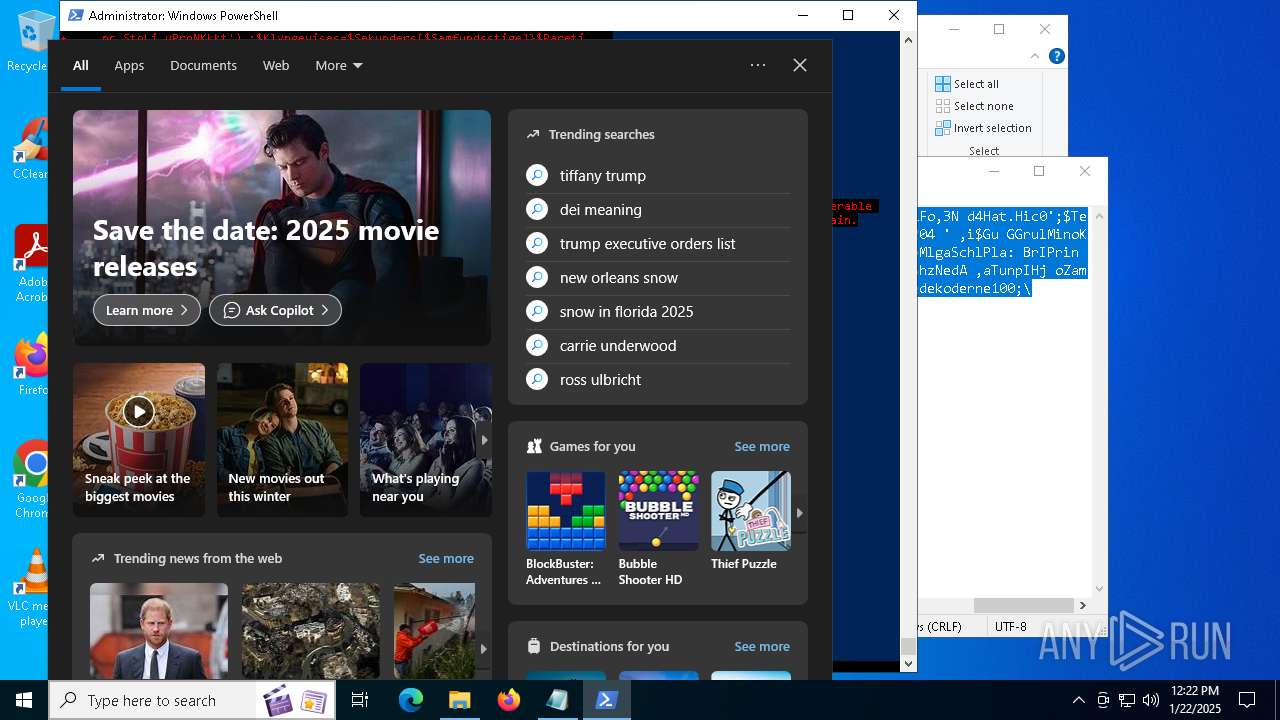1280x720 pixels.
Task: Open Task View on the taskbar
Action: point(360,700)
